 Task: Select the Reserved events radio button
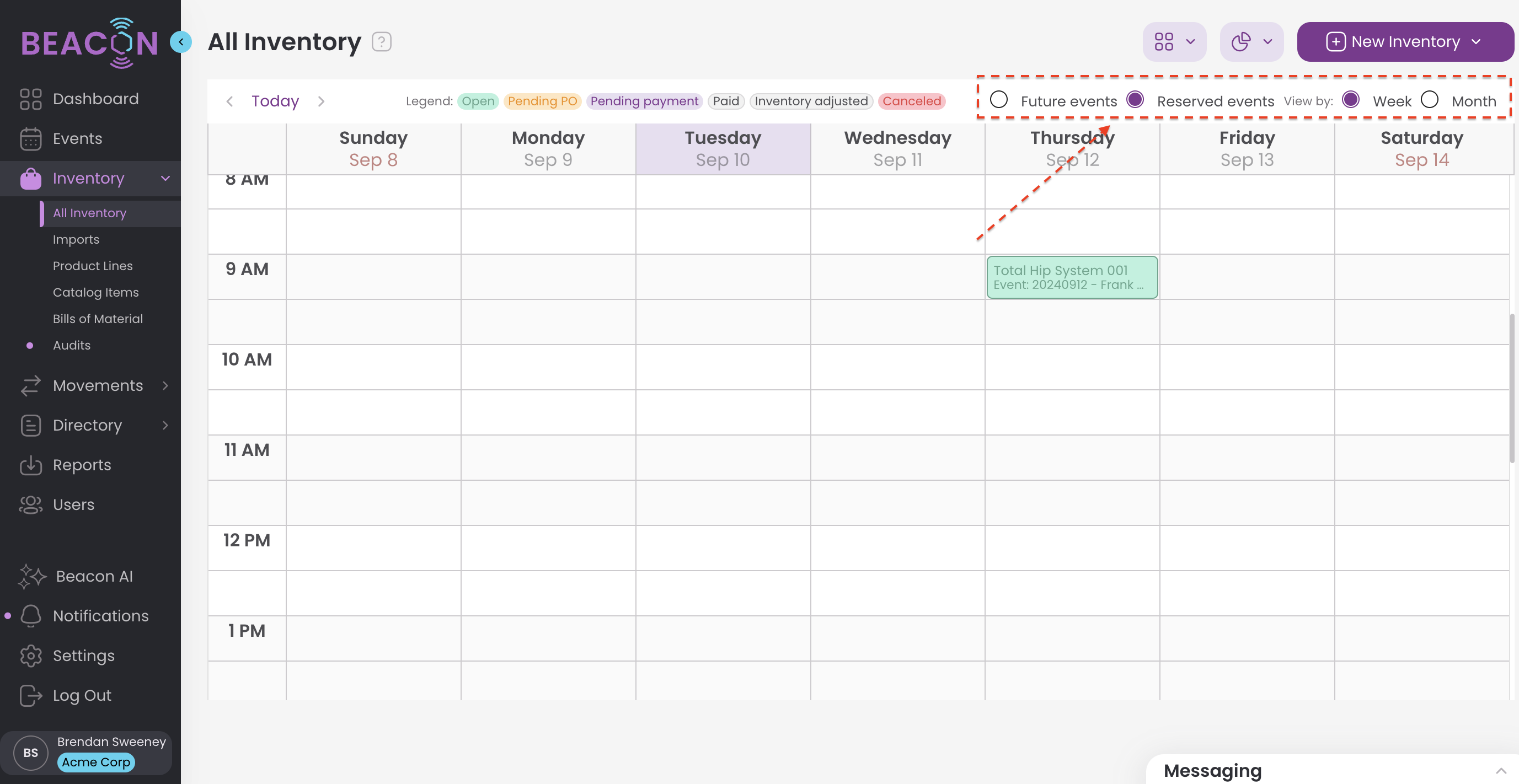(1135, 100)
